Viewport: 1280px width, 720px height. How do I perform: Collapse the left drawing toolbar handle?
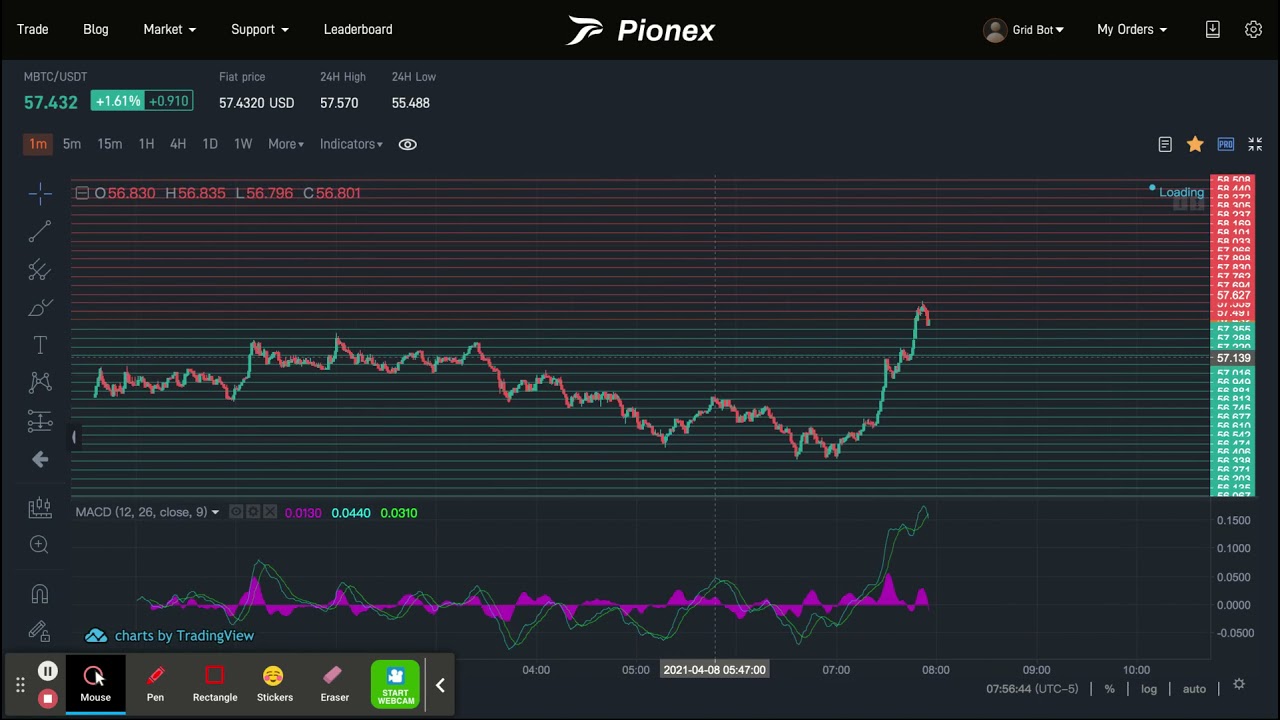pos(74,437)
